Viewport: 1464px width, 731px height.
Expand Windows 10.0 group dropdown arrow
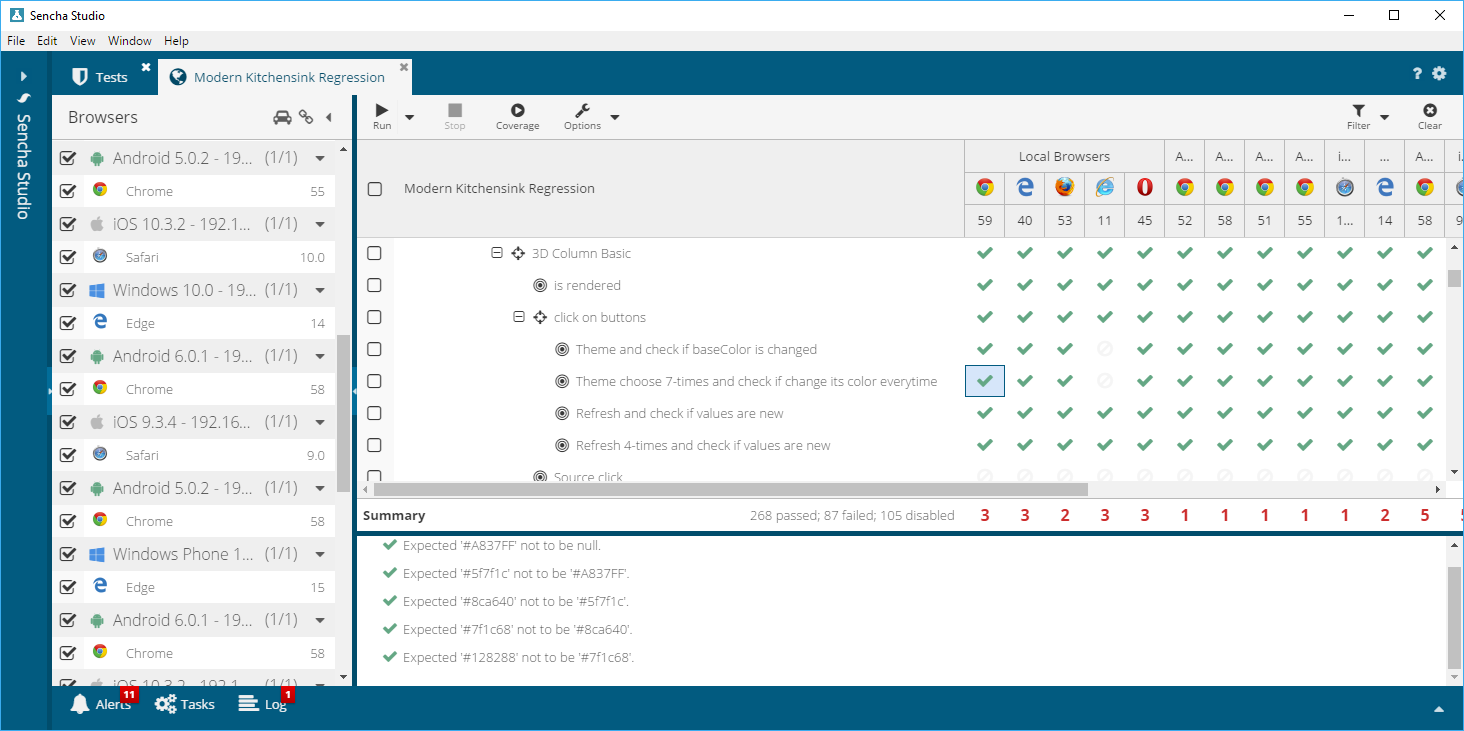(320, 291)
